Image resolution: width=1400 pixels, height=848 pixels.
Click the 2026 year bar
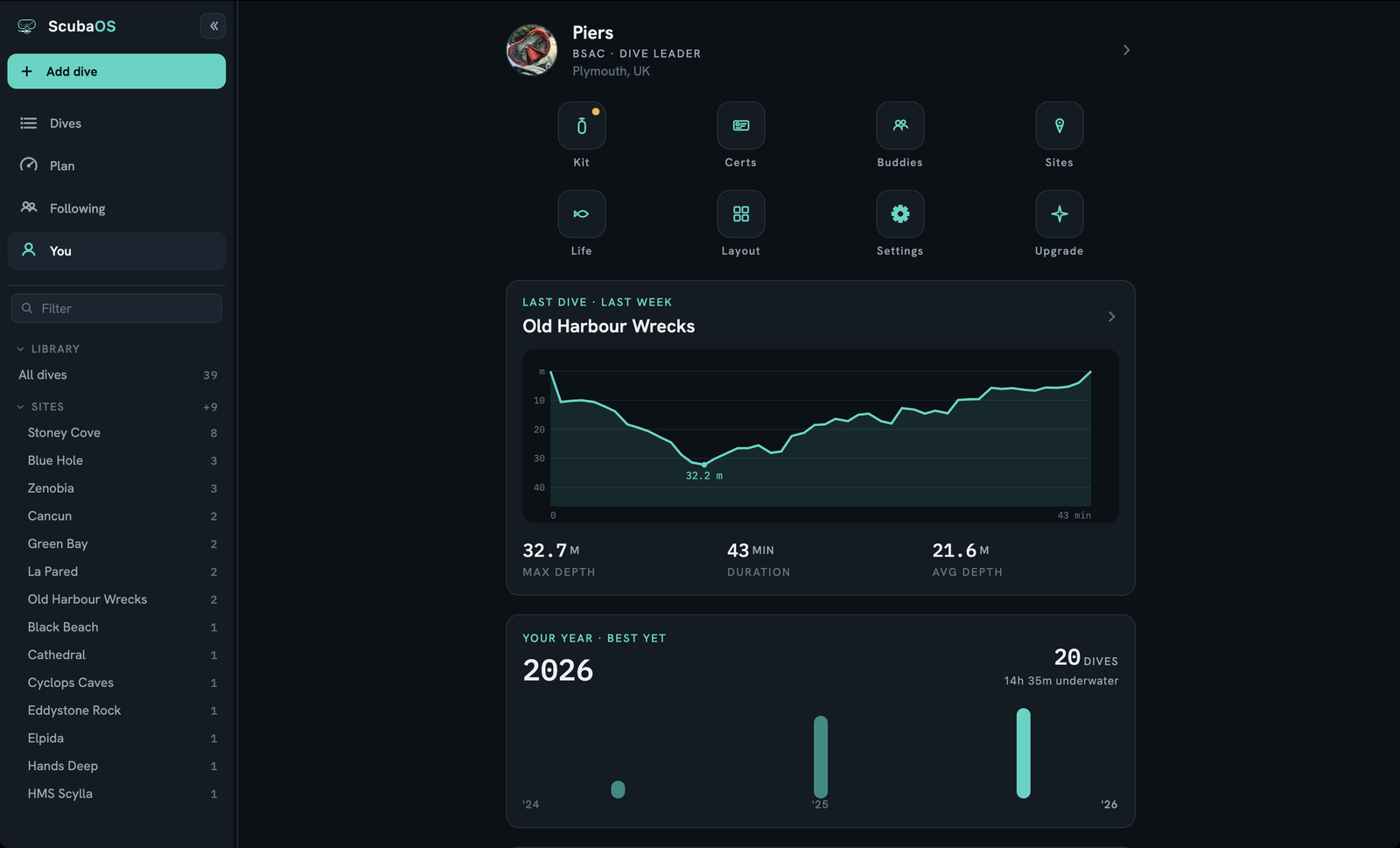click(1024, 753)
